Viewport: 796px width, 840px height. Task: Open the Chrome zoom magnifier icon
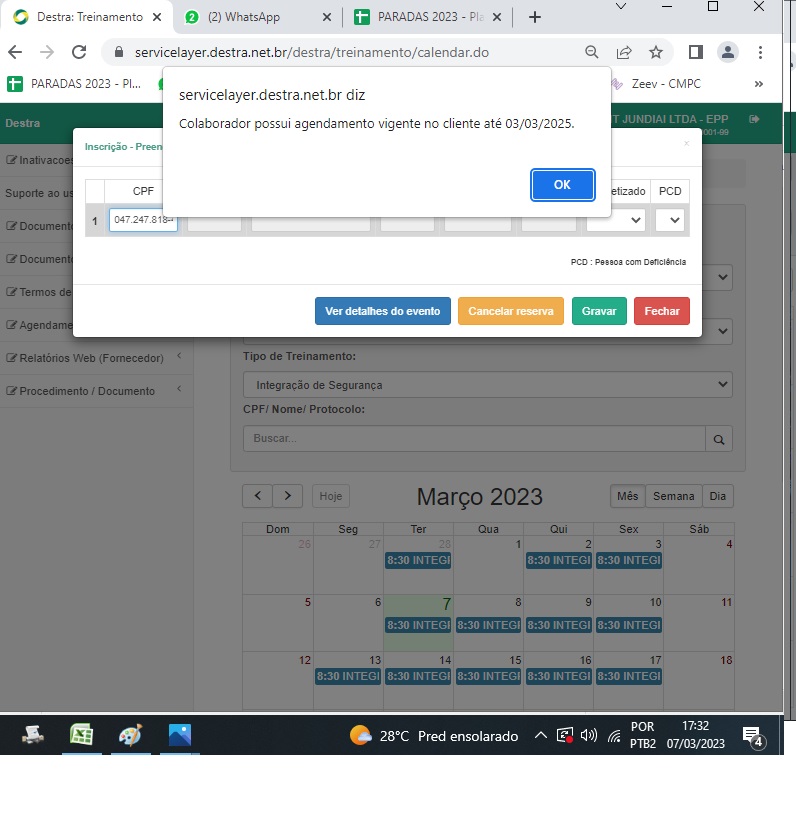click(x=592, y=52)
